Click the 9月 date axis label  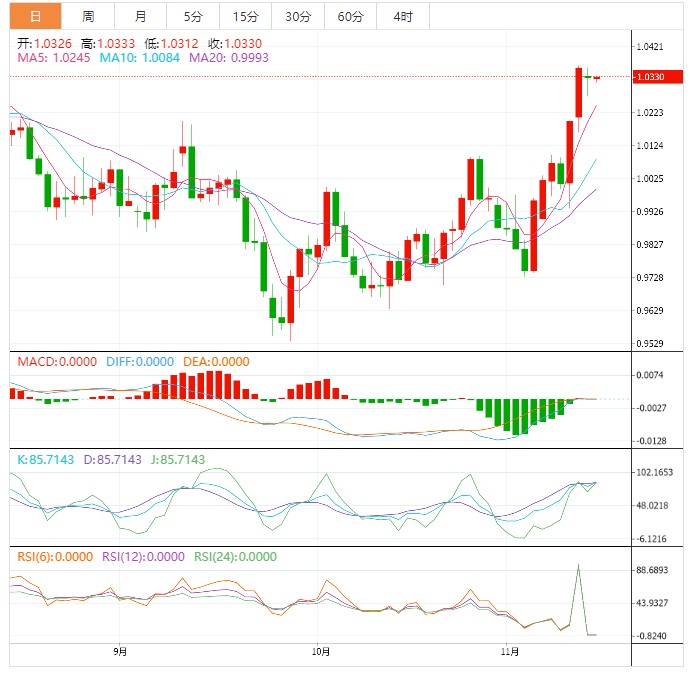[x=120, y=651]
